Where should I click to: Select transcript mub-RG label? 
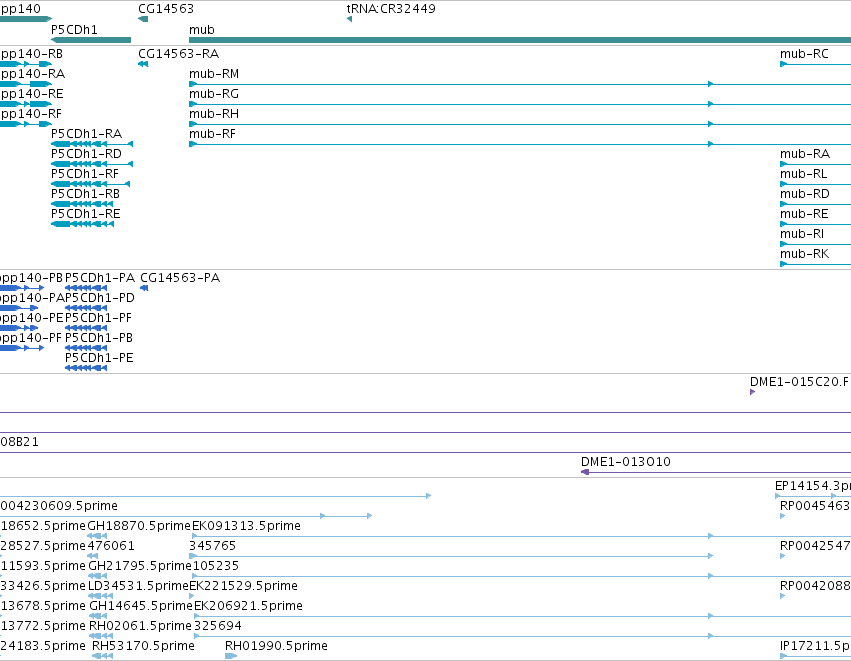pyautogui.click(x=214, y=94)
